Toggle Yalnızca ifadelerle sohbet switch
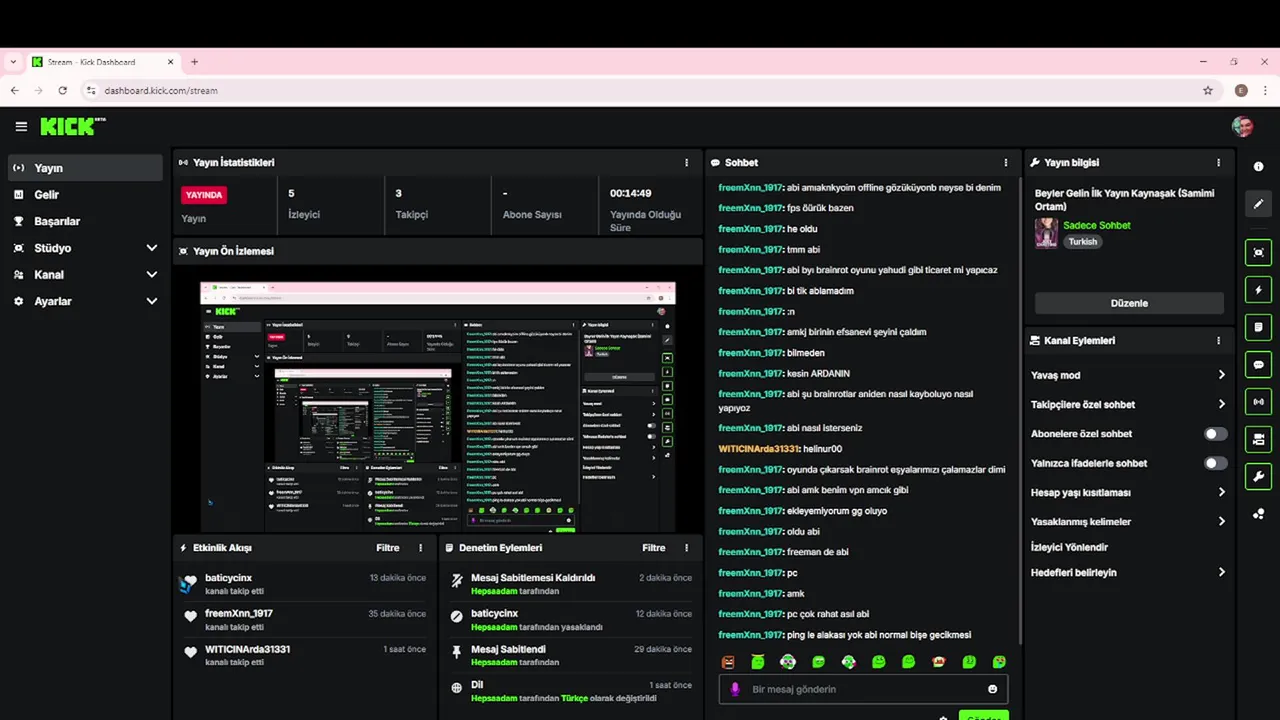The image size is (1280, 720). click(x=1215, y=463)
